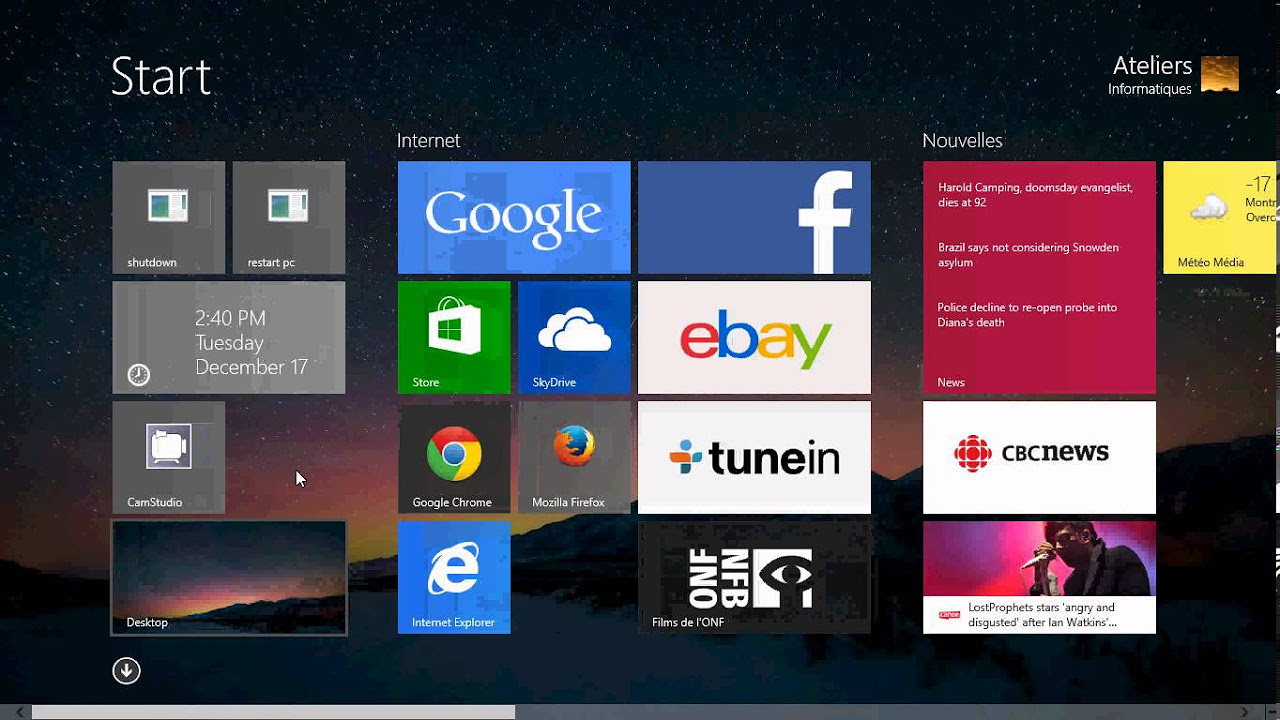Select the Nouvelles group heading
The width and height of the screenshot is (1280, 720).
click(x=962, y=141)
